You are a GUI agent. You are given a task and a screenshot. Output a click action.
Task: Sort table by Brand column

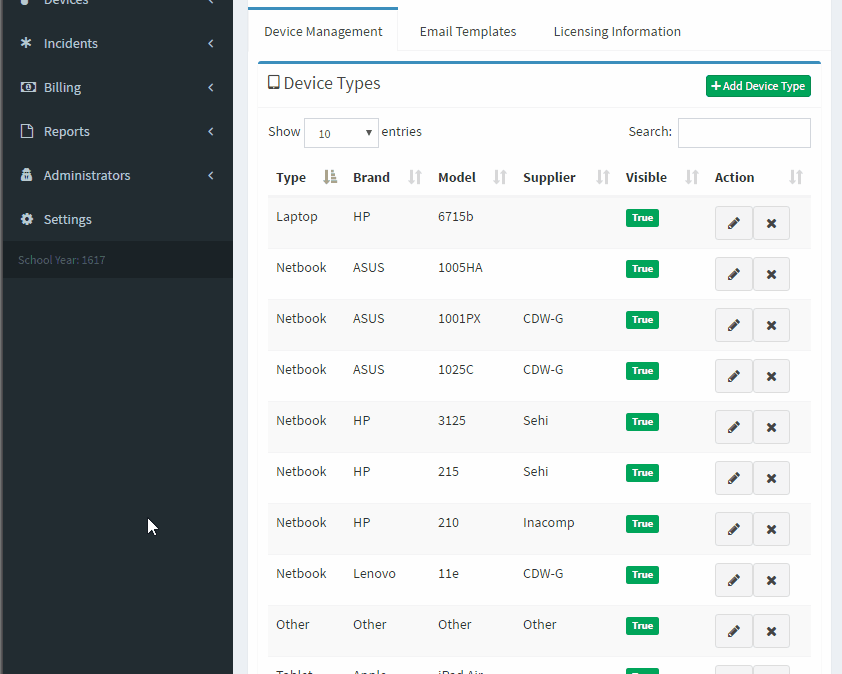click(x=387, y=177)
